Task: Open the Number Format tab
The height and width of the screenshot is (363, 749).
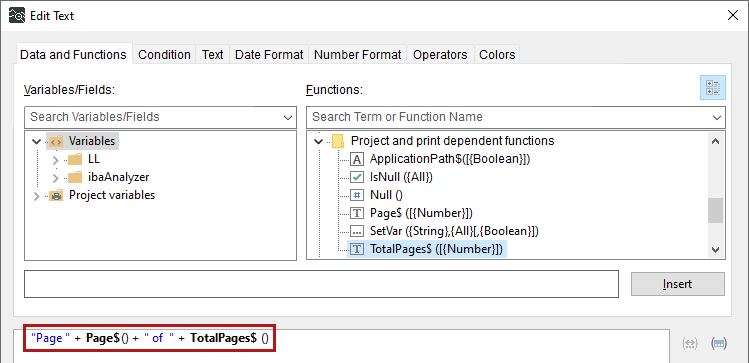Action: coord(358,55)
